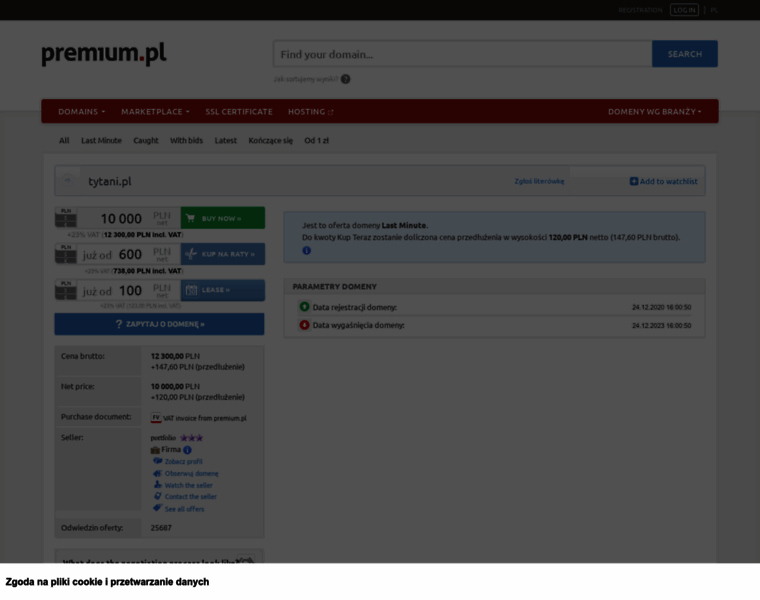760x600 pixels.
Task: Open Hosting external link in menu
Action: [x=311, y=111]
